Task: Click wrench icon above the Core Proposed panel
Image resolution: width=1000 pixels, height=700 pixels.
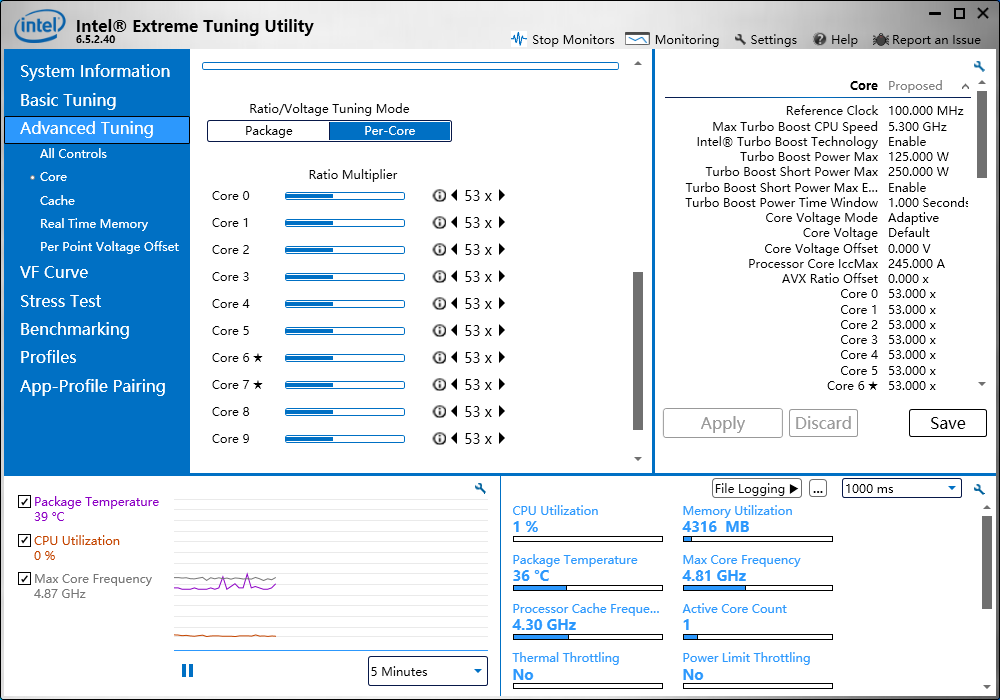Action: pos(980,67)
